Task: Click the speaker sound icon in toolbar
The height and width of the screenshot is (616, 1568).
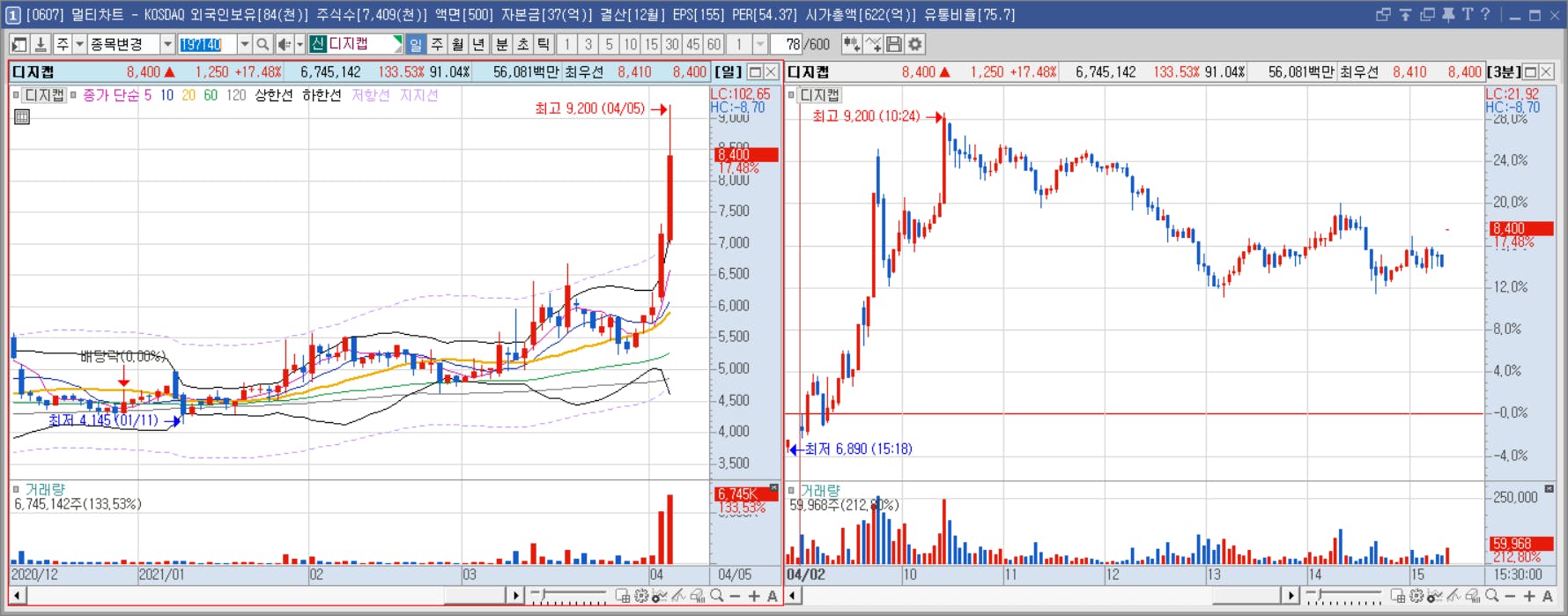Action: [x=285, y=44]
